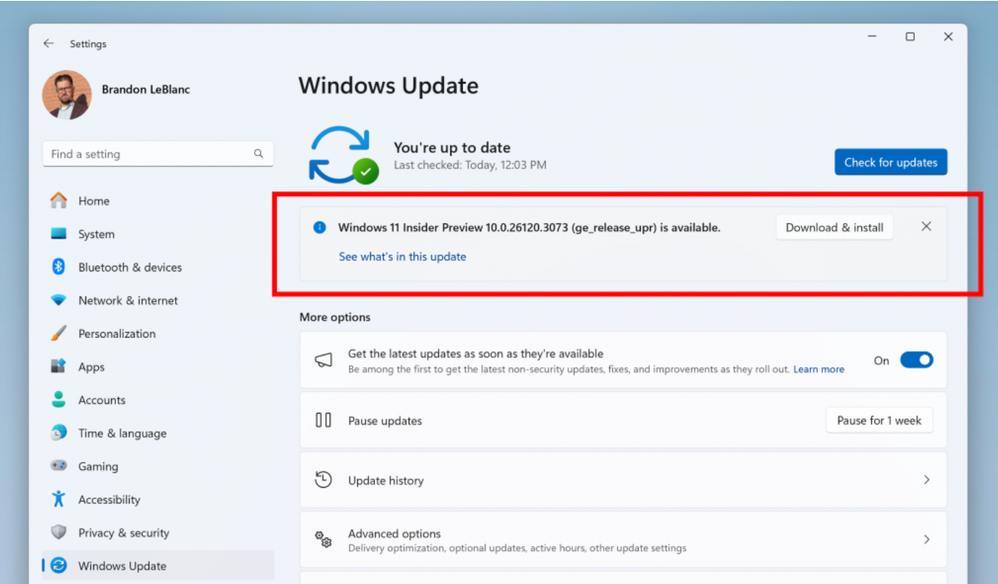Open Brandon LeBlanc profile picture
The height and width of the screenshot is (584, 998).
click(67, 95)
